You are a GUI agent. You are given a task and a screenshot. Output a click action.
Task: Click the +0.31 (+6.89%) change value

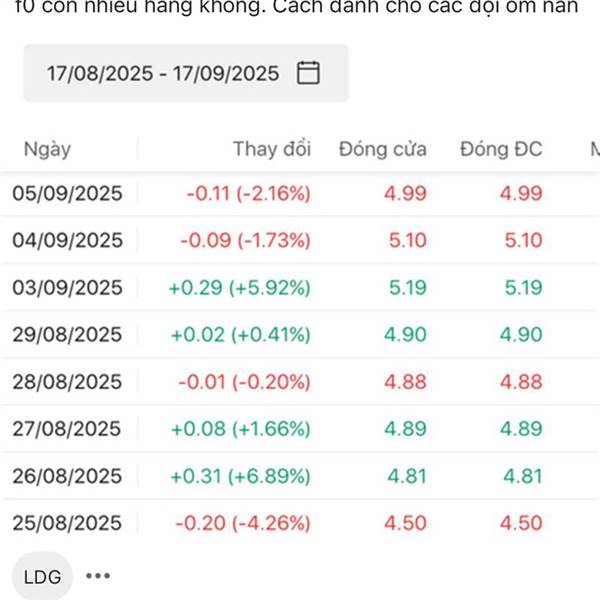click(x=240, y=476)
